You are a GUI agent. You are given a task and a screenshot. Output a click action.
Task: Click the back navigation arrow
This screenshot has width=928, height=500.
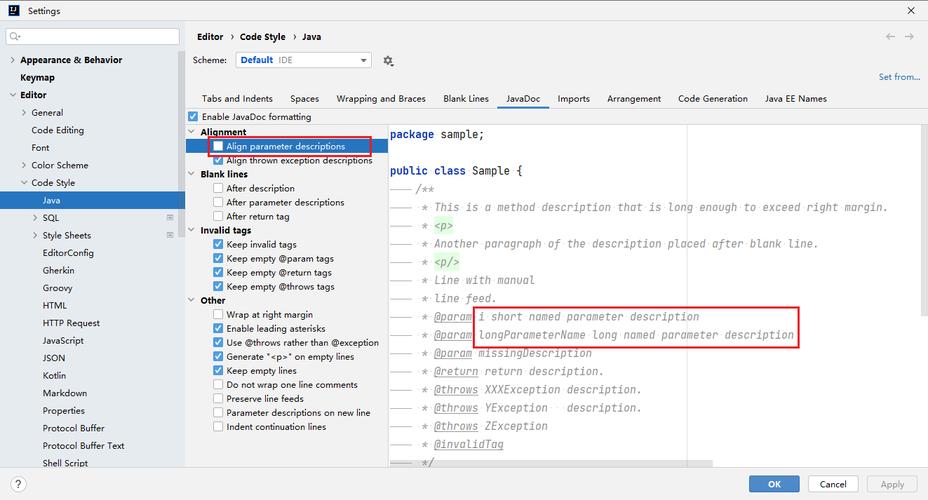click(x=890, y=37)
